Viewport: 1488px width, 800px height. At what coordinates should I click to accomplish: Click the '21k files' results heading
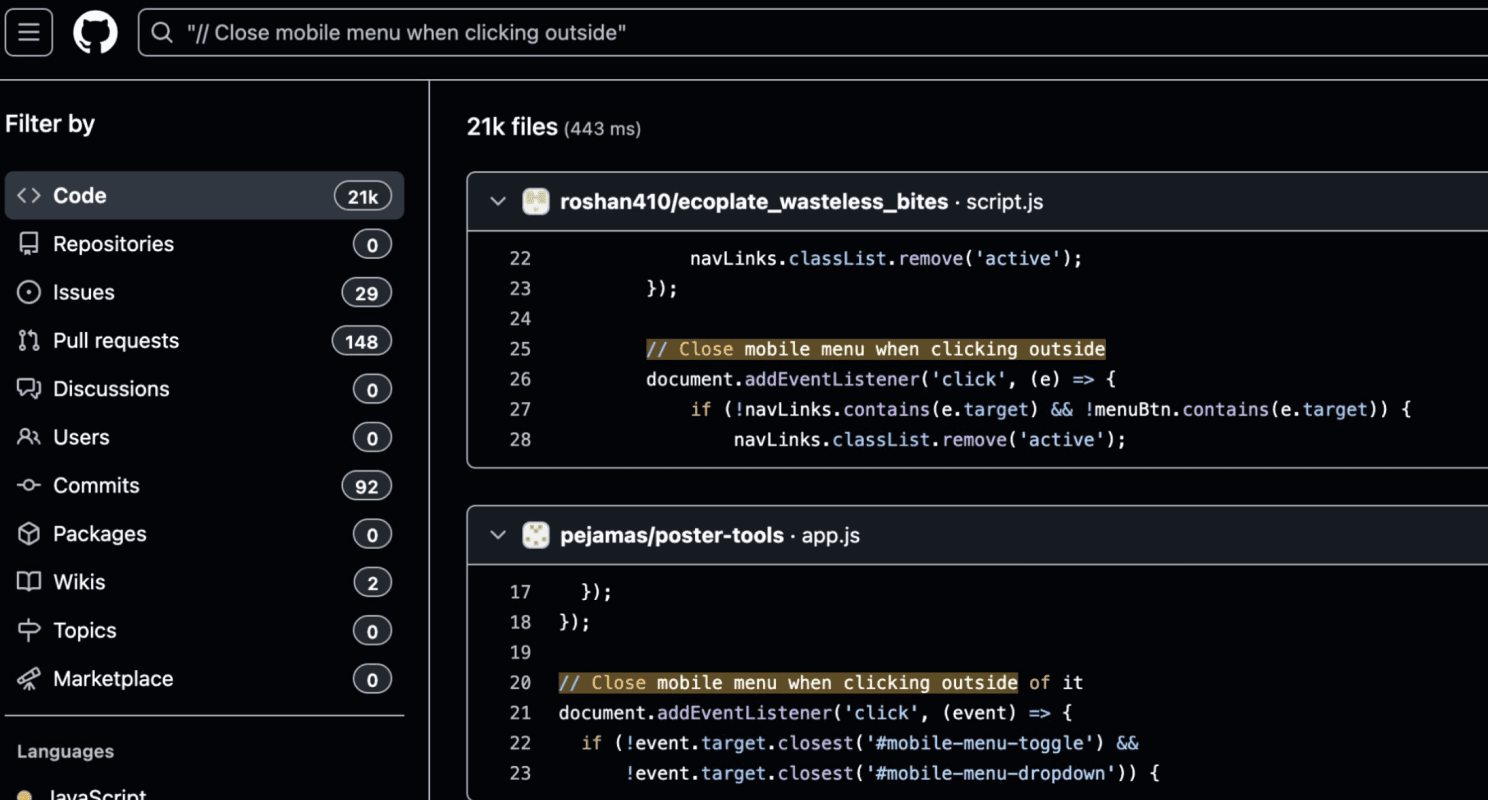[x=512, y=127]
